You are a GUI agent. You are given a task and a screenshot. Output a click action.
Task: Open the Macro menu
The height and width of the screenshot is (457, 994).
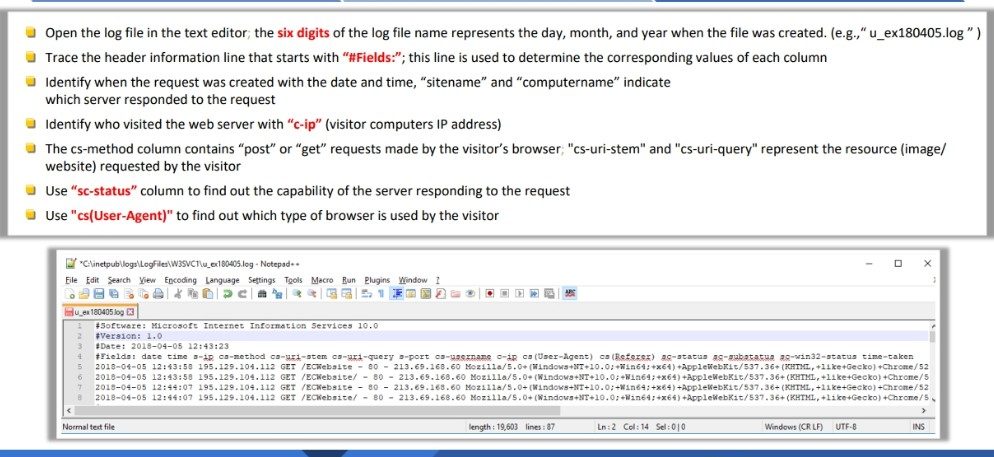(x=322, y=280)
